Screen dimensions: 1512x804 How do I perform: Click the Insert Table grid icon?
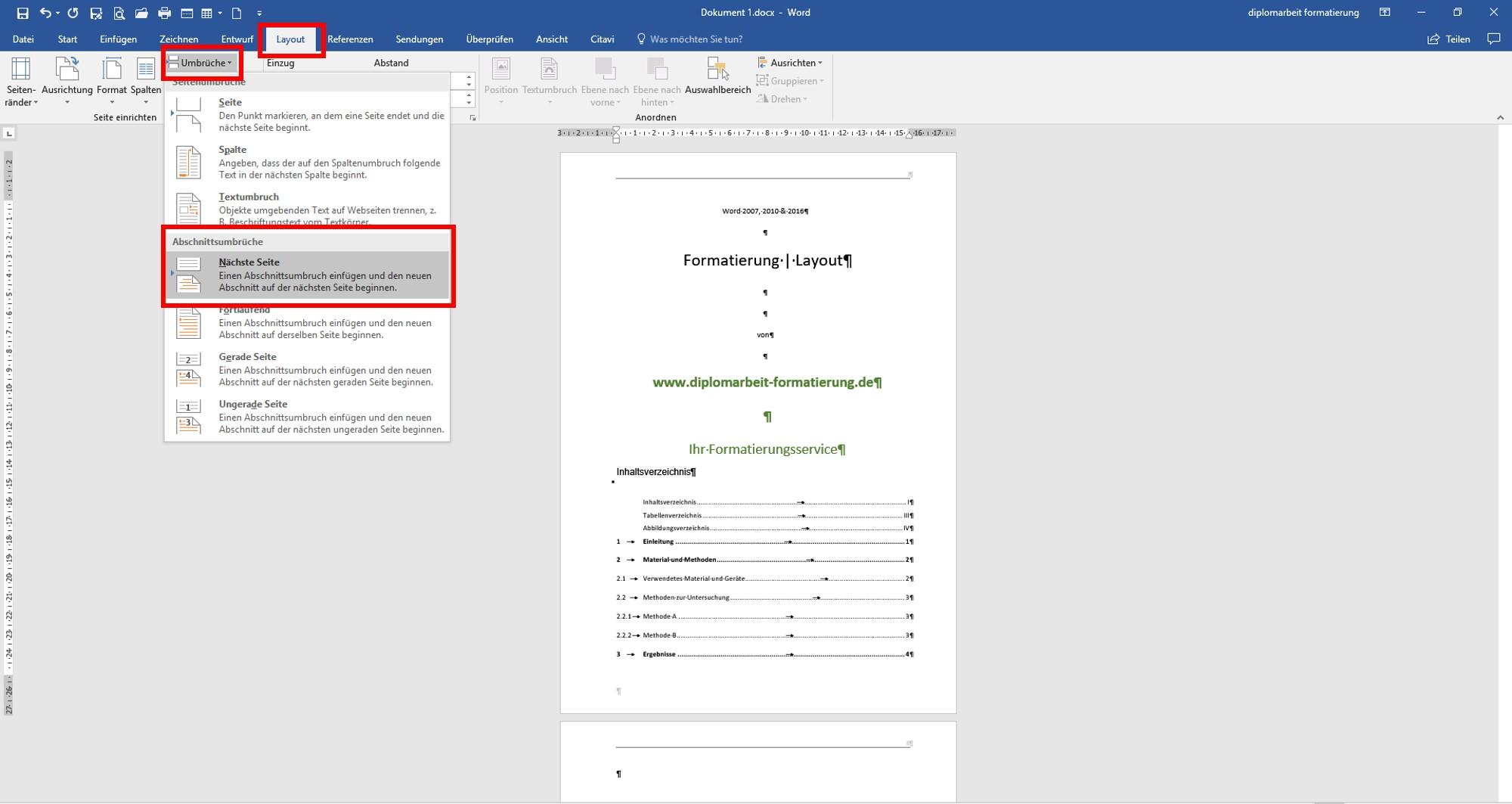pyautogui.click(x=206, y=13)
